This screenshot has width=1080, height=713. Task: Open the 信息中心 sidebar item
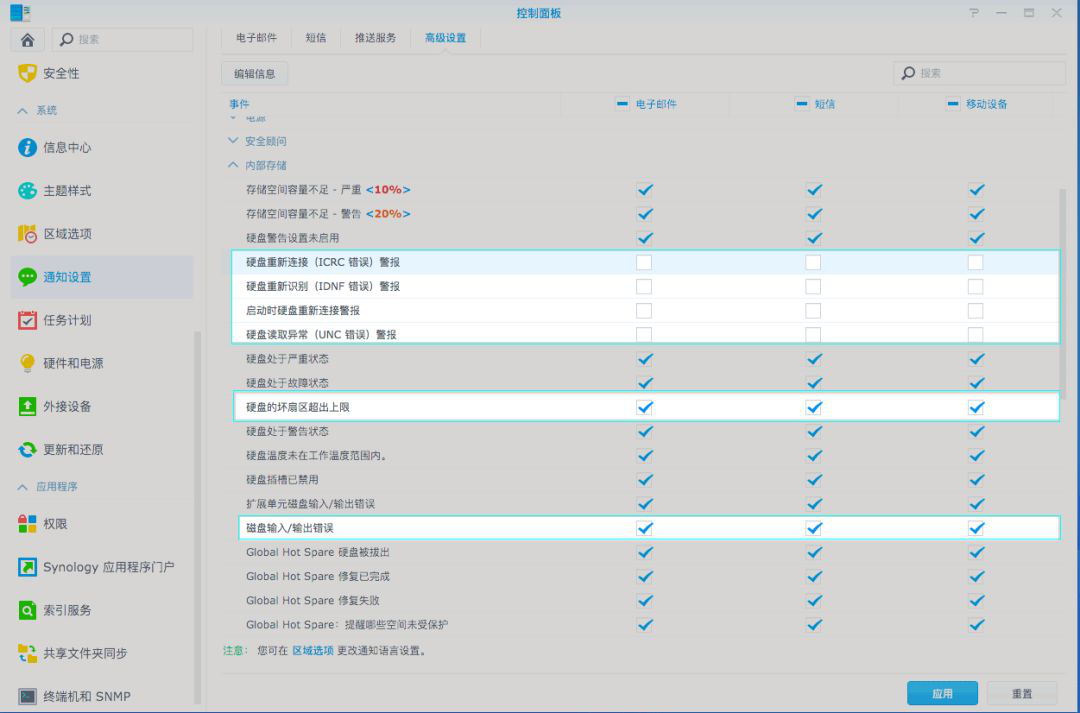tap(63, 146)
